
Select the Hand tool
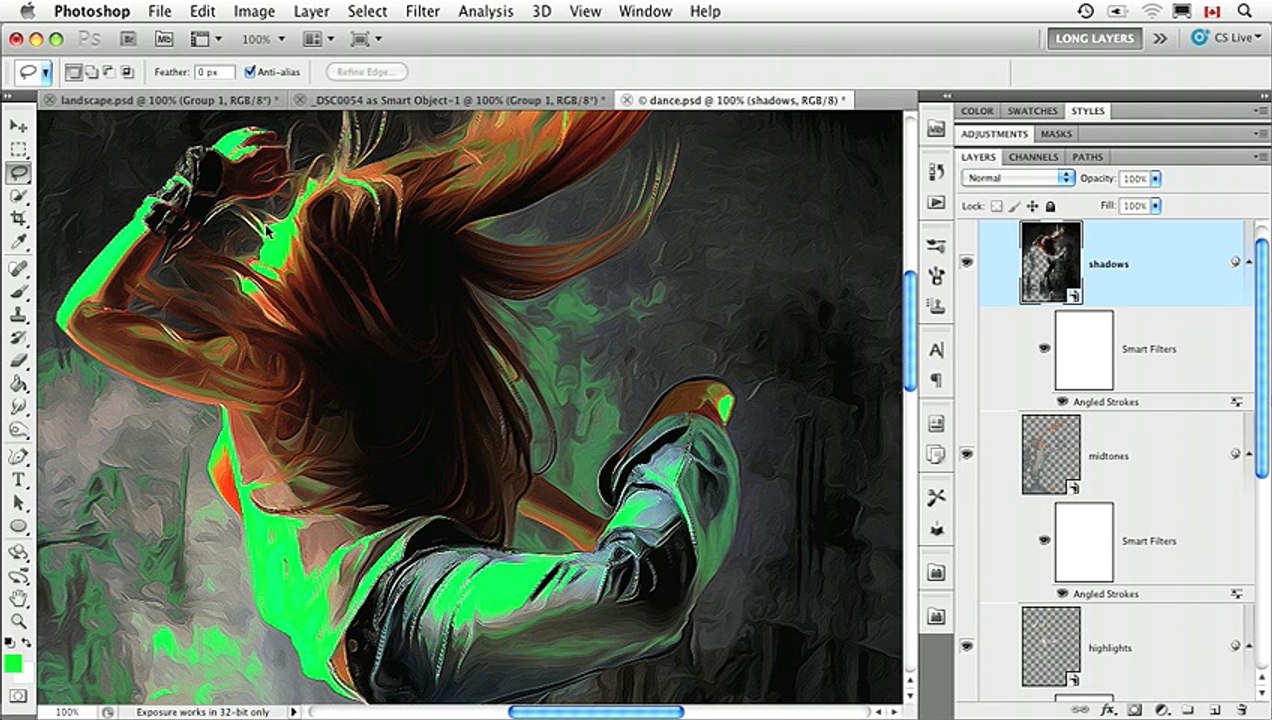(19, 598)
